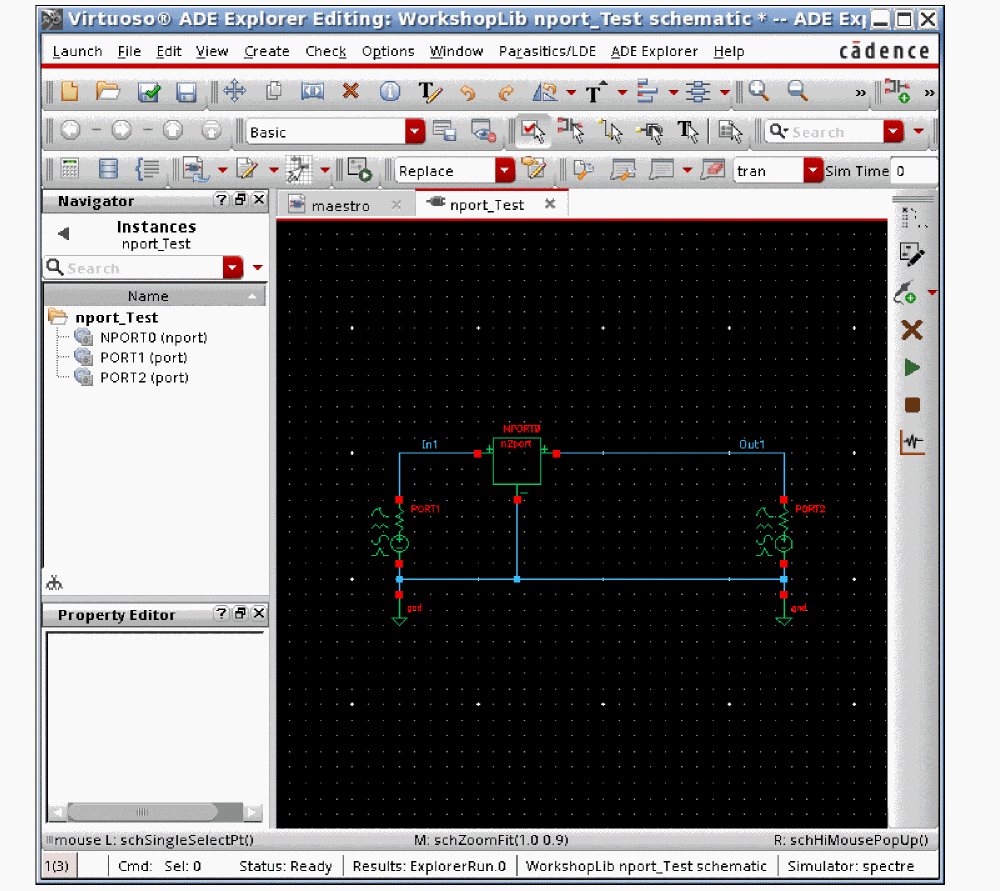Toggle the highlighted selection mode checkbox icon
The width and height of the screenshot is (1000, 891).
[531, 131]
